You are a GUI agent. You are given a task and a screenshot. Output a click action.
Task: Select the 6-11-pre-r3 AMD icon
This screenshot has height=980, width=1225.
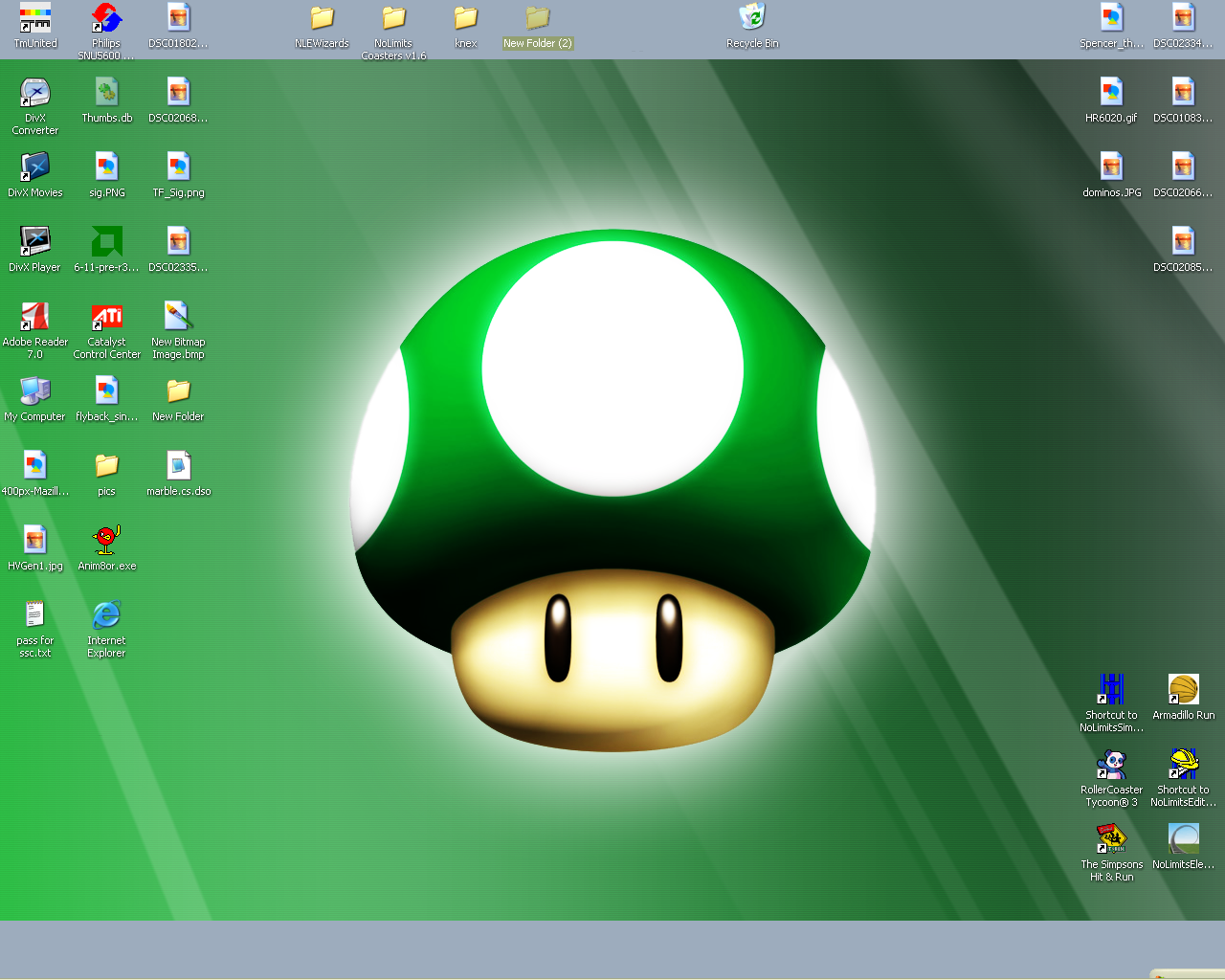pyautogui.click(x=106, y=241)
